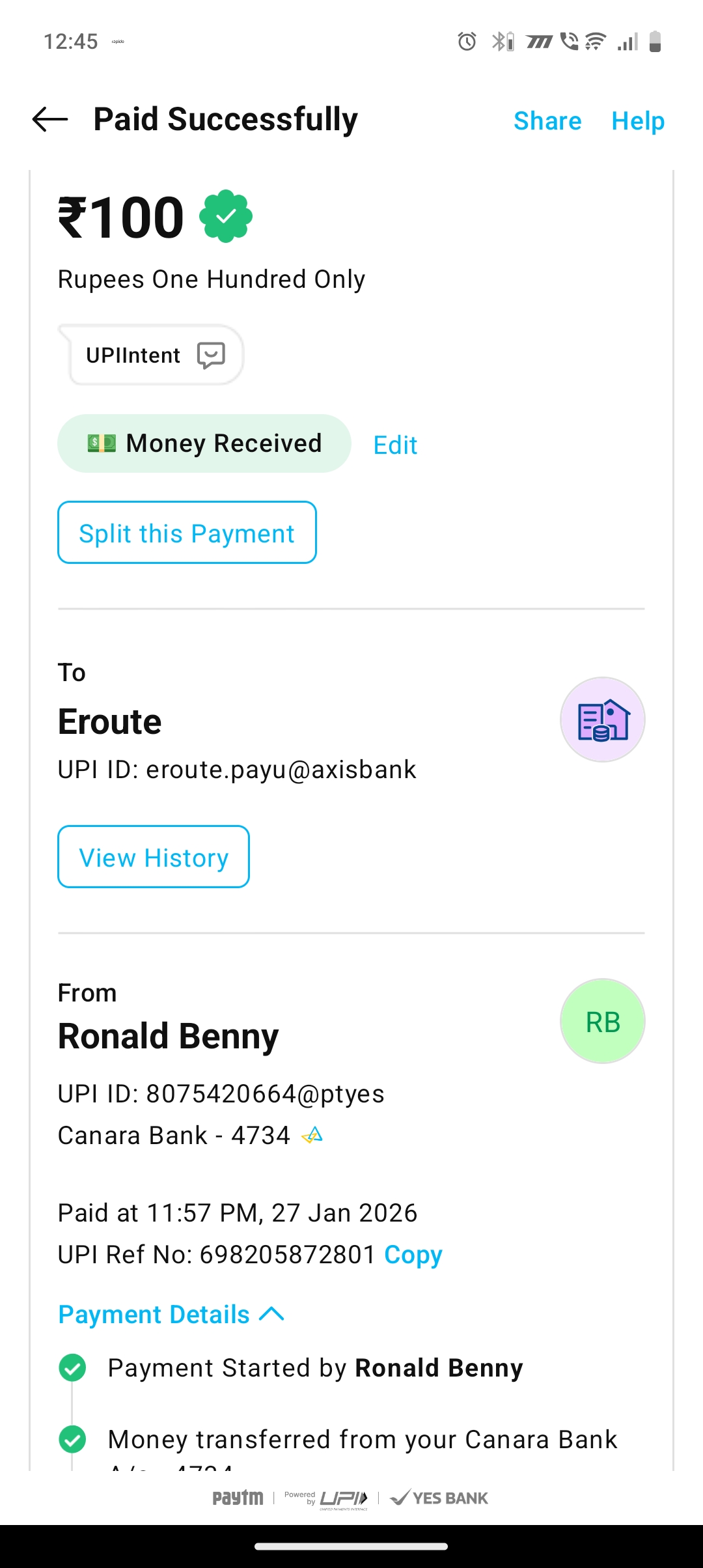Tap Split this Payment button
The image size is (703, 1568).
pos(187,533)
